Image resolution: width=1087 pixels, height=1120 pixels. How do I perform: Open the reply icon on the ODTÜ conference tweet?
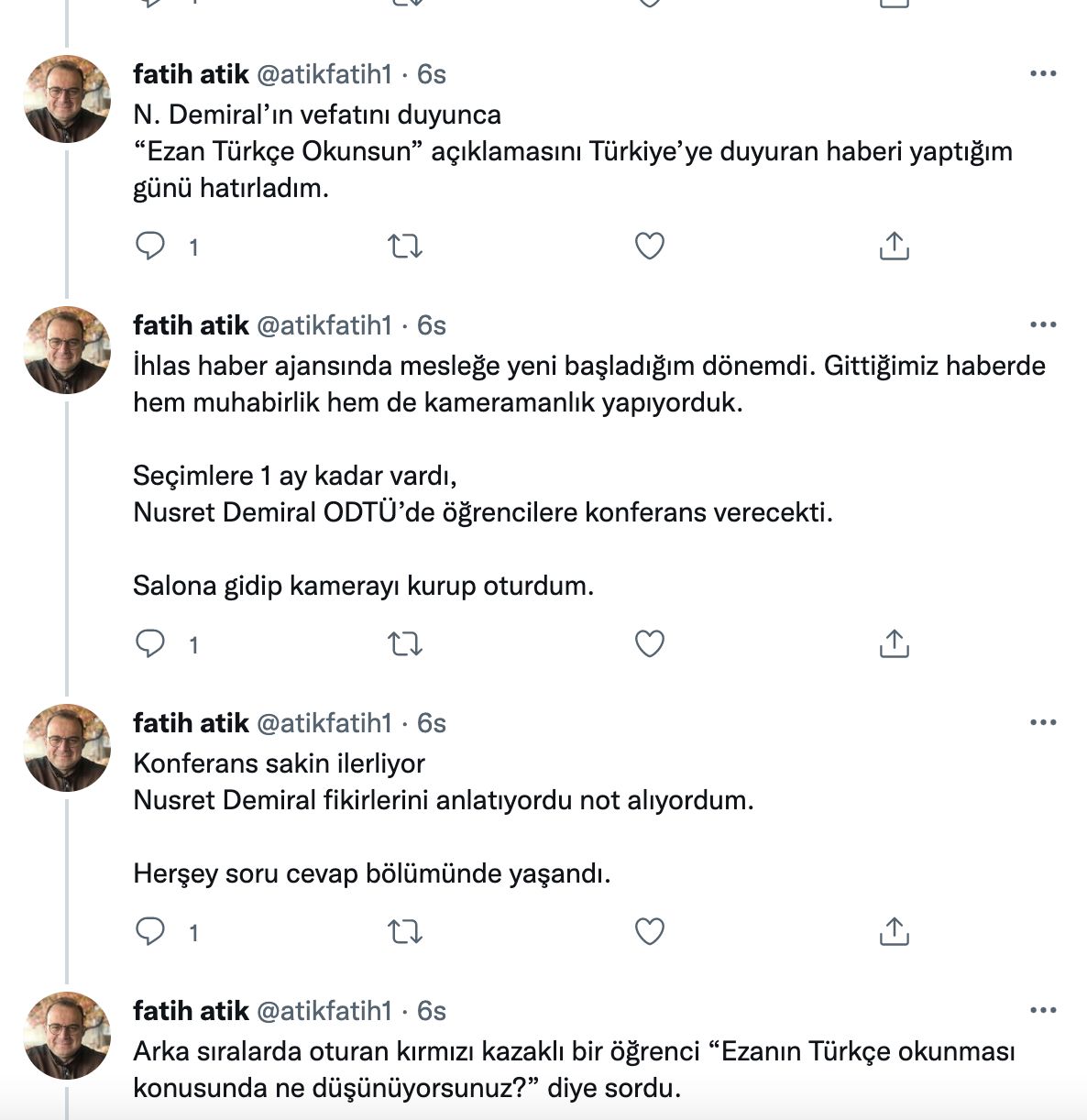tap(152, 644)
